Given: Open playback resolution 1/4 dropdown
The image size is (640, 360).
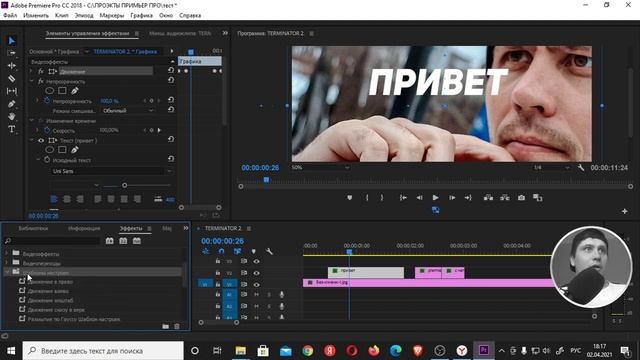Looking at the screenshot, I should (551, 167).
